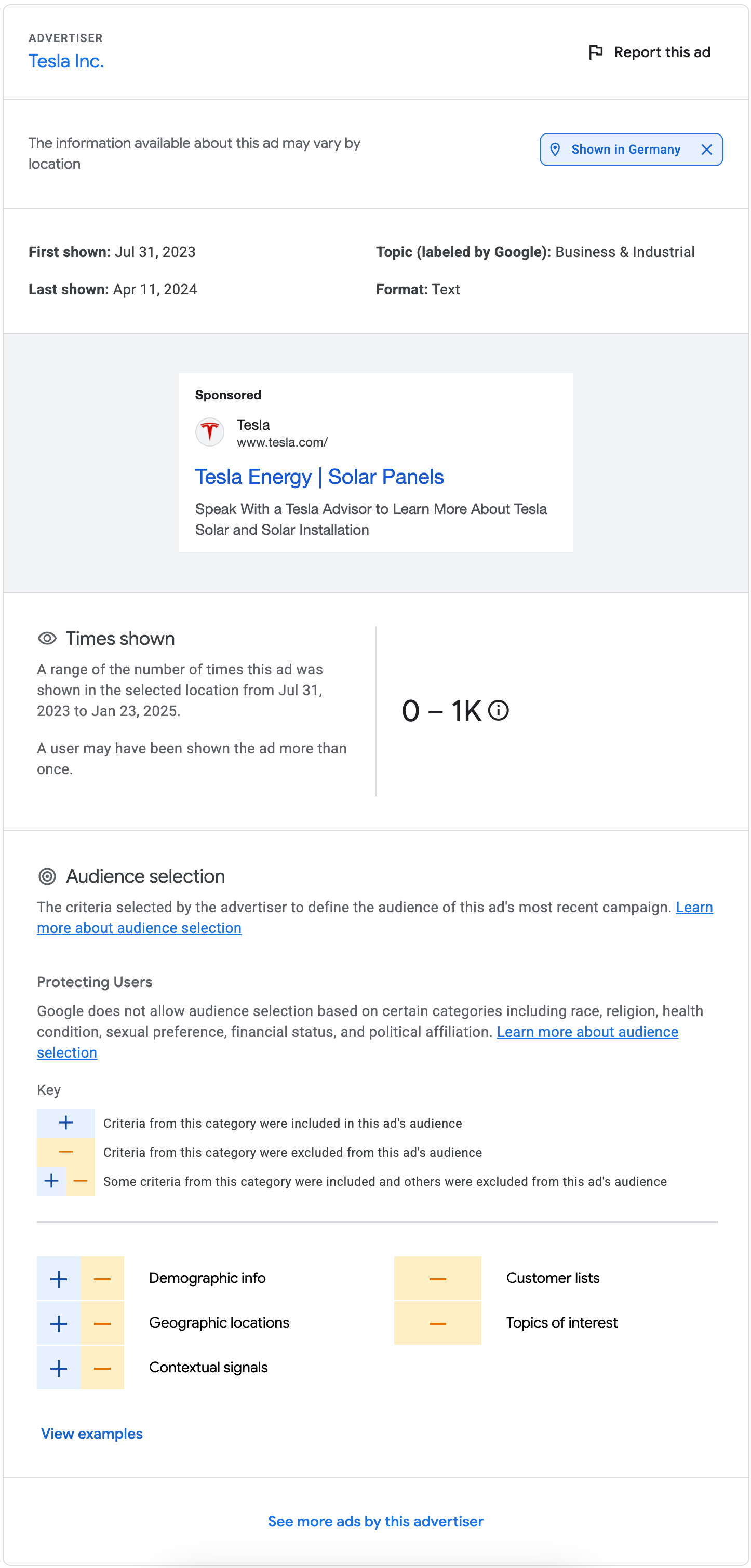Click the minus icon for Geographic locations
The height and width of the screenshot is (1568, 751).
102,1323
